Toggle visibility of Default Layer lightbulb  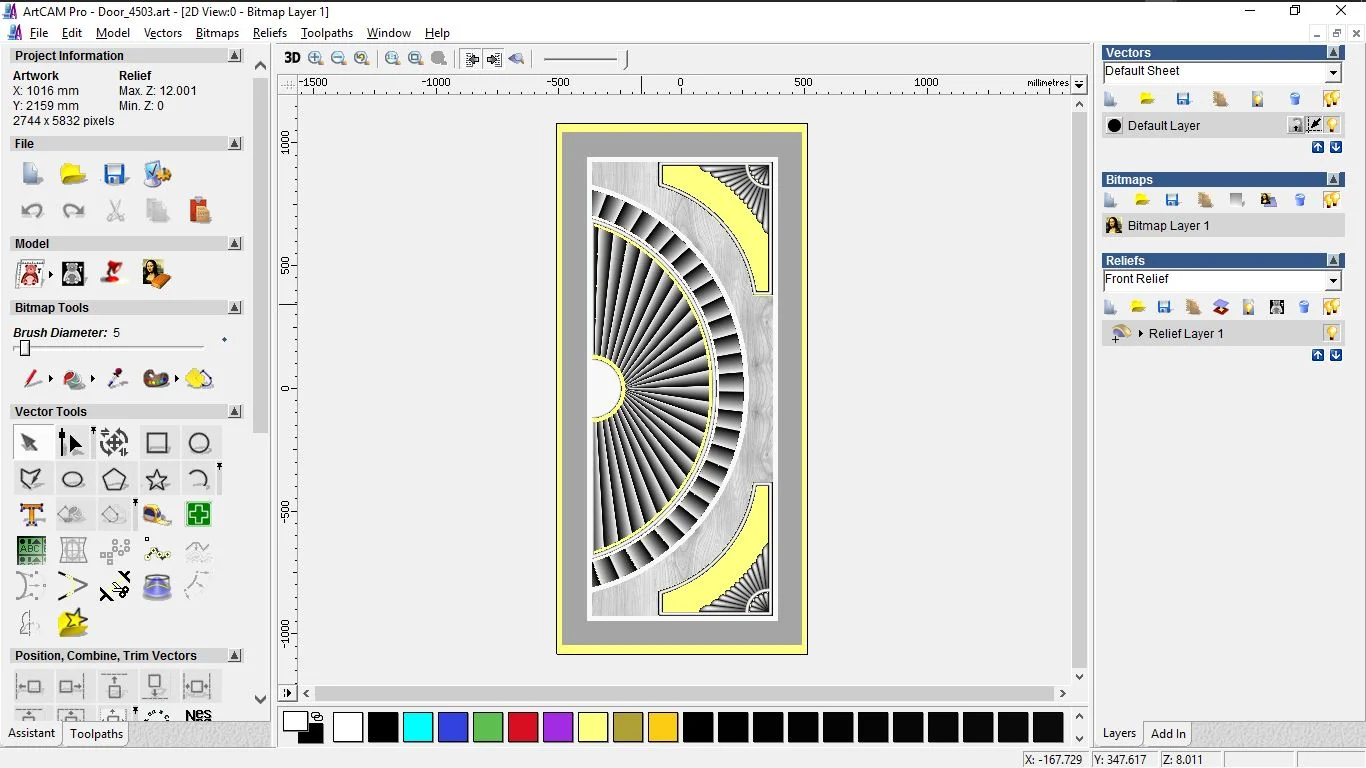point(1332,125)
